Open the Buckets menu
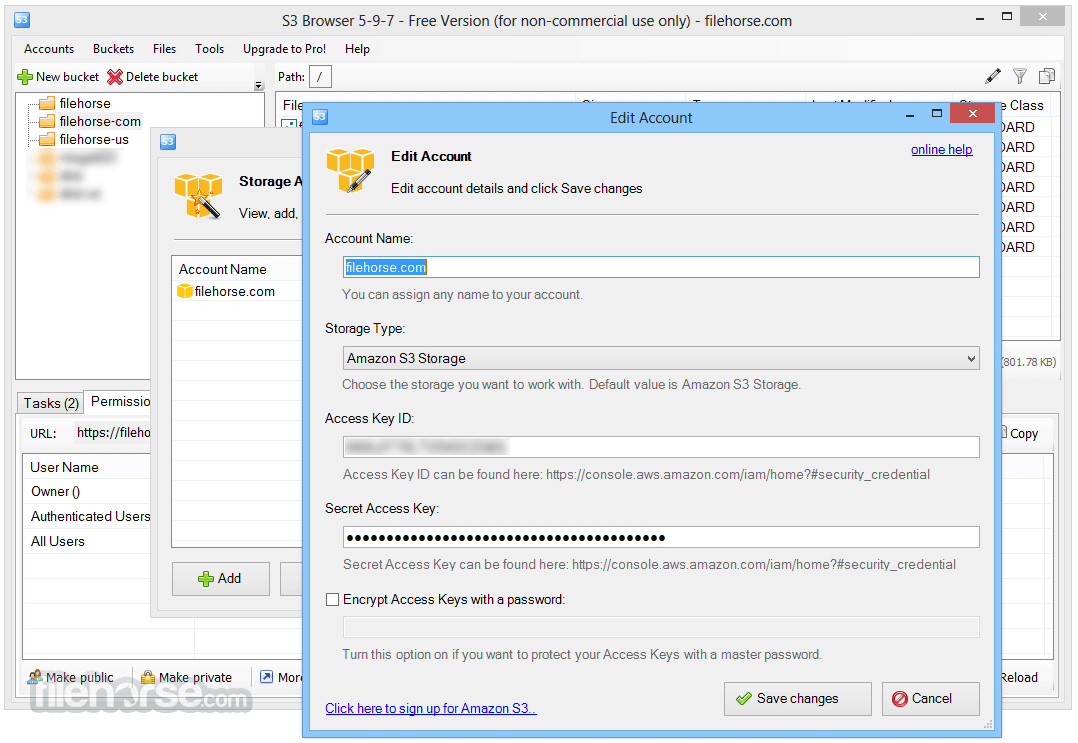The width and height of the screenshot is (1078, 743). (113, 49)
